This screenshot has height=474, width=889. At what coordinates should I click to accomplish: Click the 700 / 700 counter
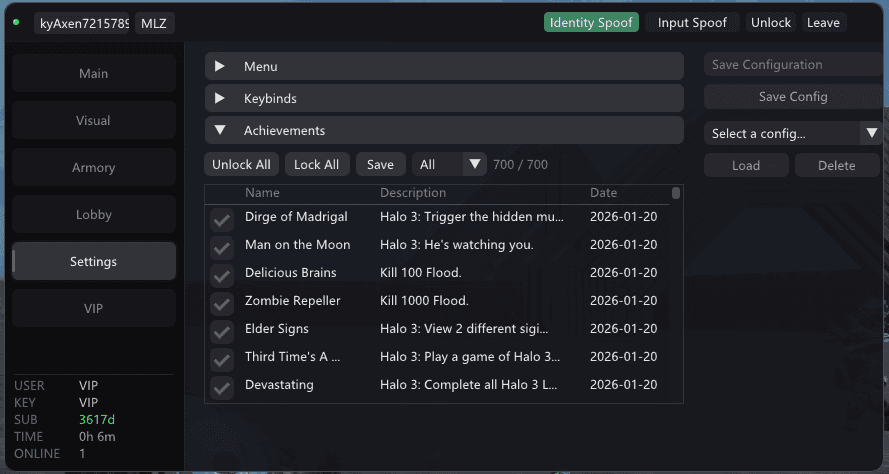pyautogui.click(x=520, y=164)
